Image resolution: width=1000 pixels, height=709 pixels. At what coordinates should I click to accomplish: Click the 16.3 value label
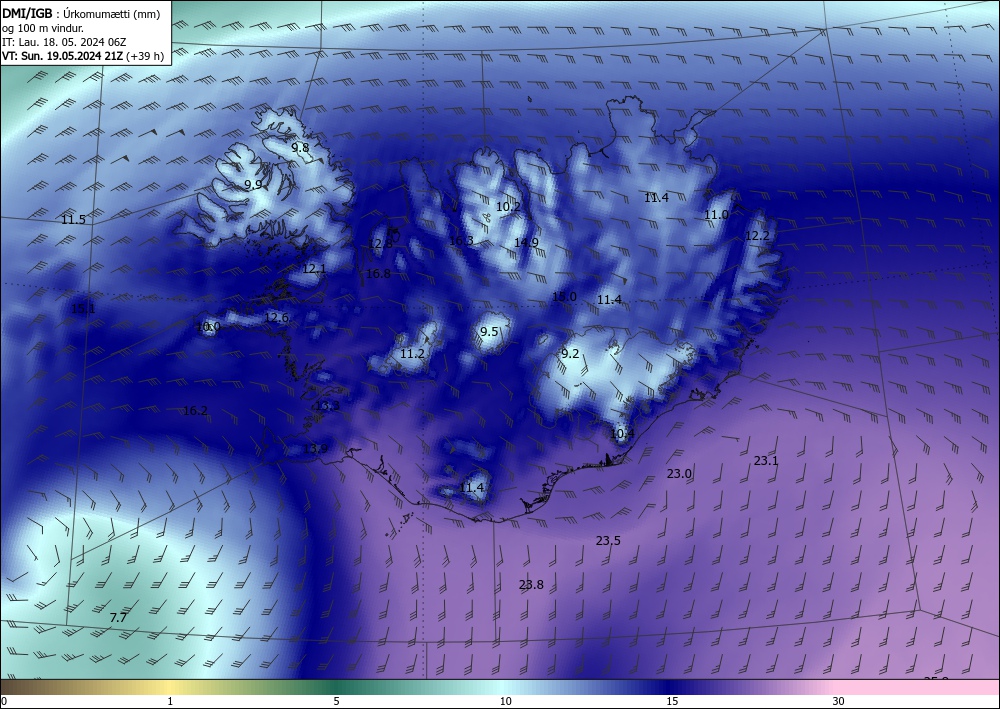tap(461, 240)
